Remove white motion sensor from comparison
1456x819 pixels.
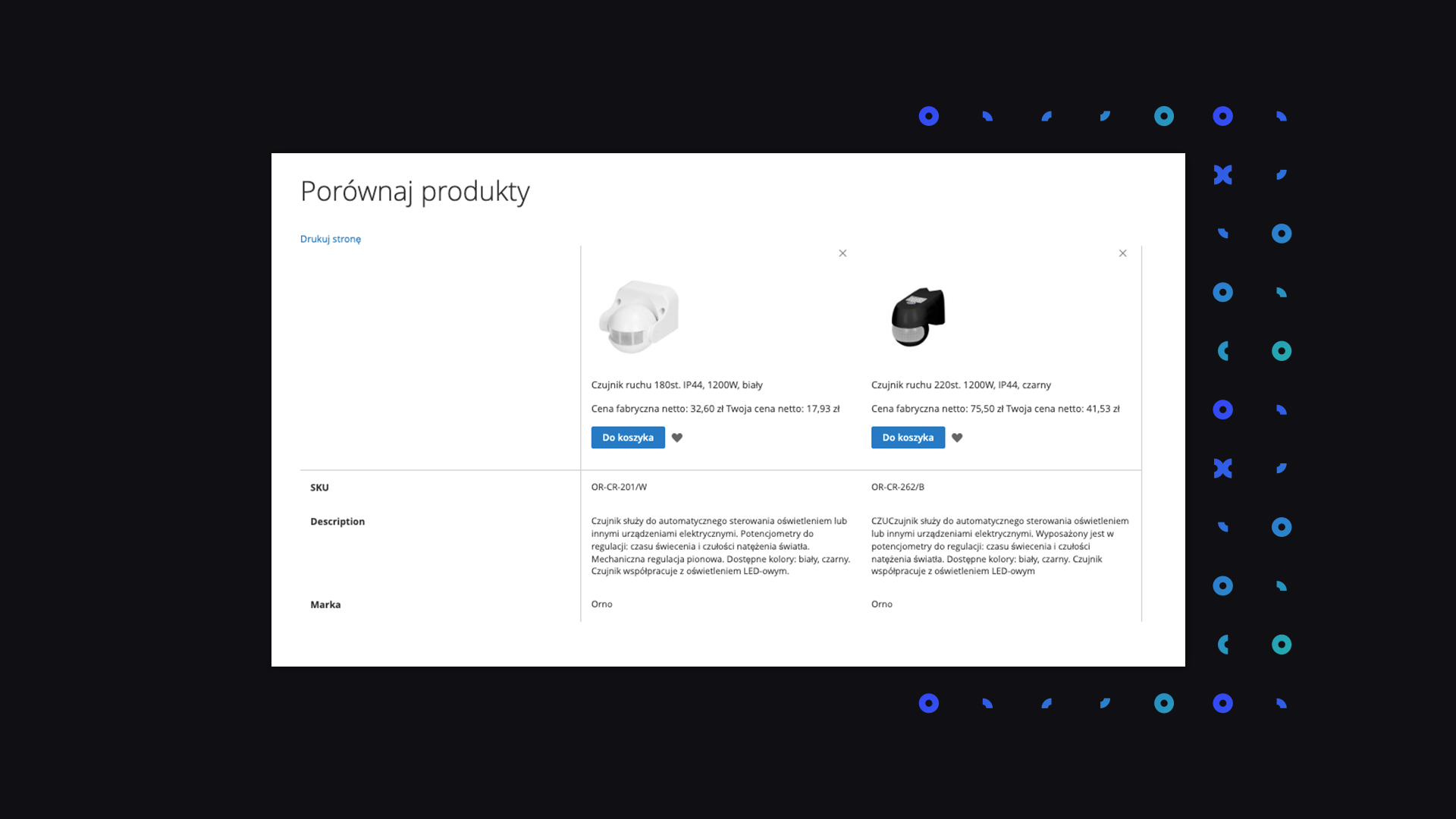[x=843, y=253]
